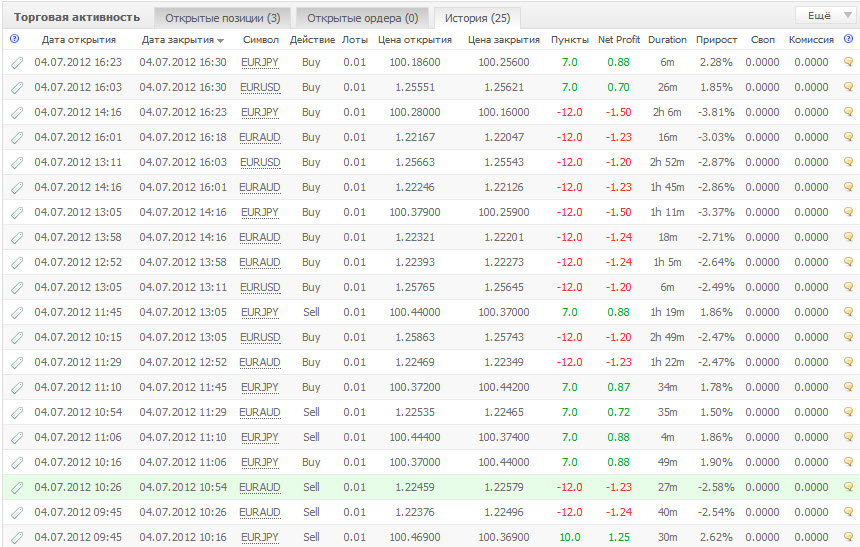Click attachment icon of trade opened 10:15
This screenshot has width=860, height=547.
[17, 338]
